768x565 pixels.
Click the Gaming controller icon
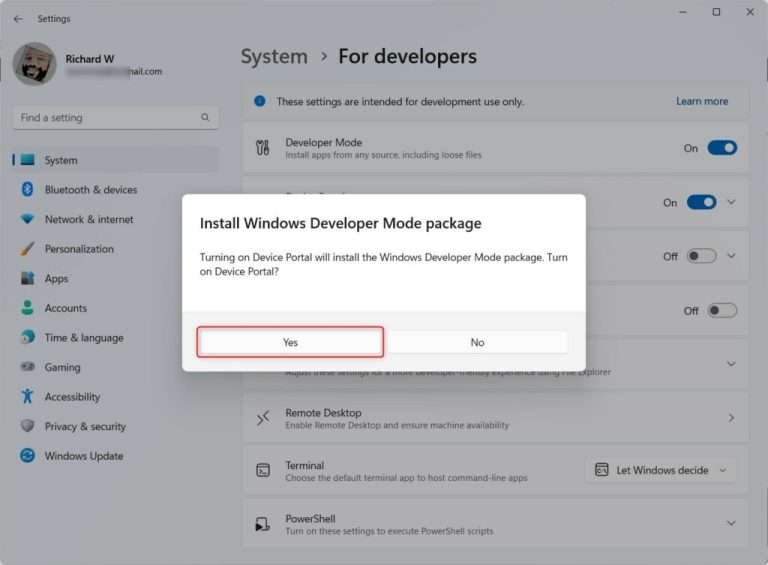[27, 366]
